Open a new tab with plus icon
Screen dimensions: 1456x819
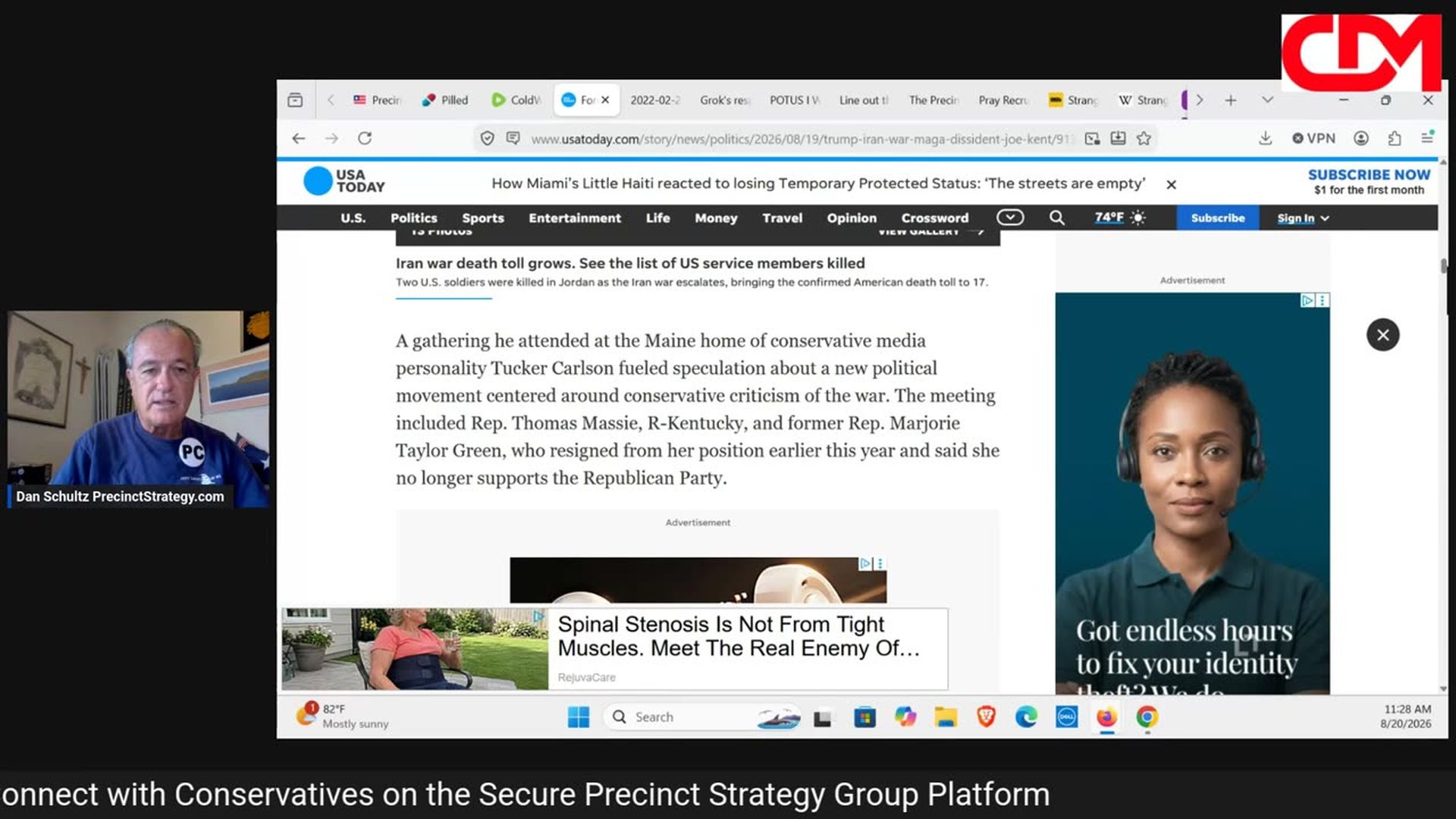coord(1231,100)
